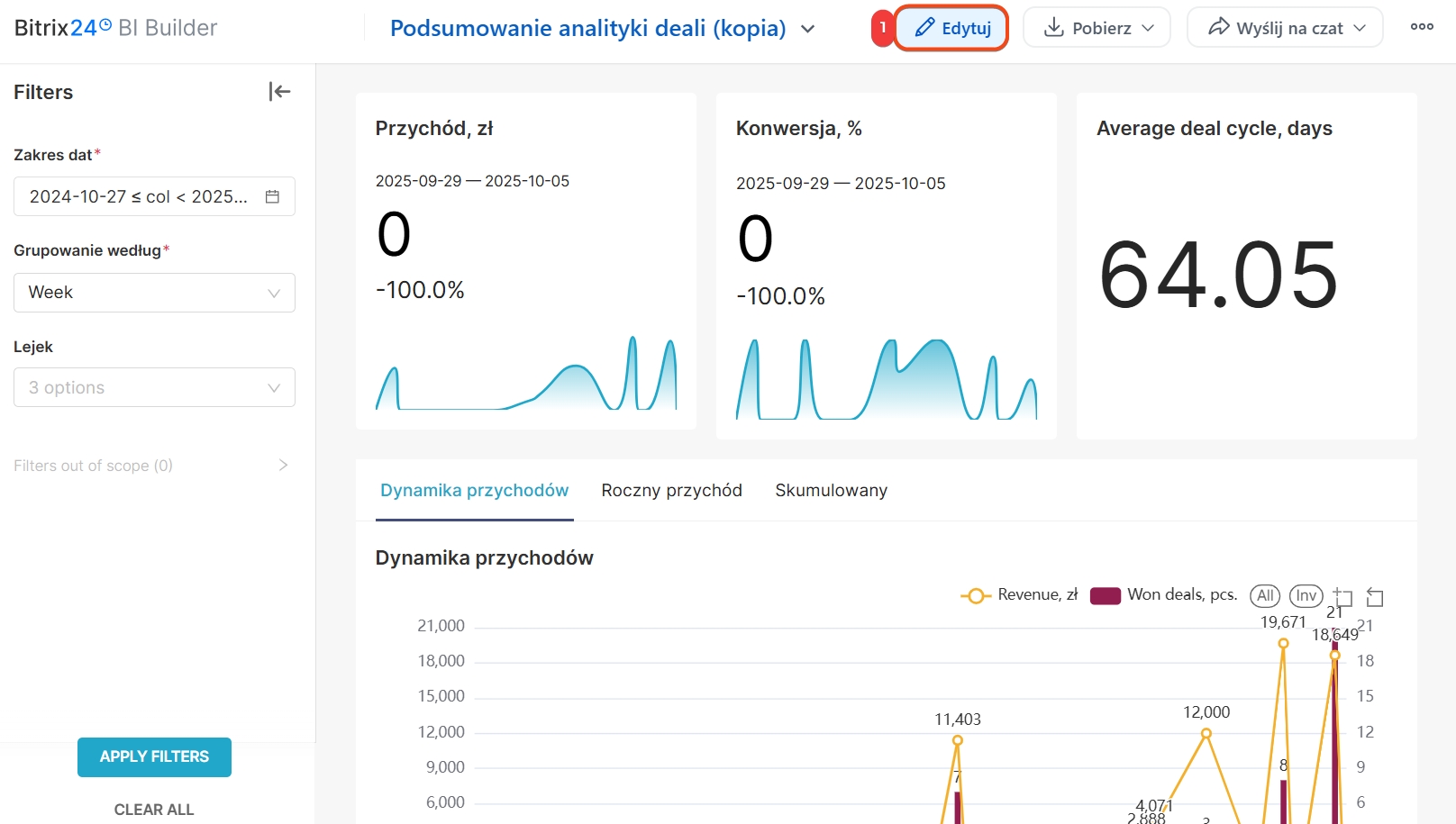Click CLEAR ALL to reset filters
Screen dimensions: 1456x824
pyautogui.click(x=154, y=809)
